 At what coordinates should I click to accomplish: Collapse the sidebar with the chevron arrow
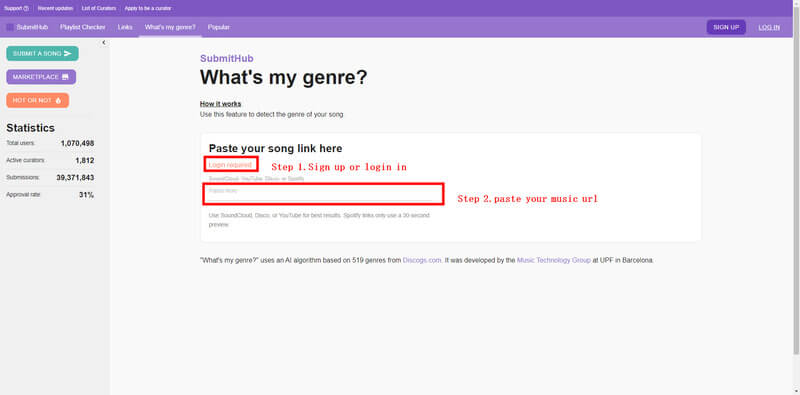click(104, 43)
